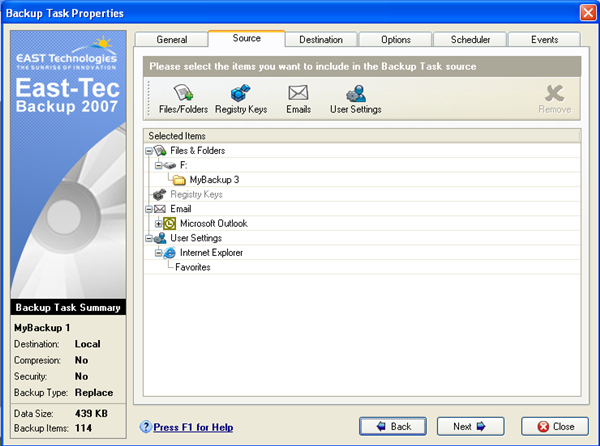Click the Close button at bottom
Screen dimensions: 600x446
554,426
